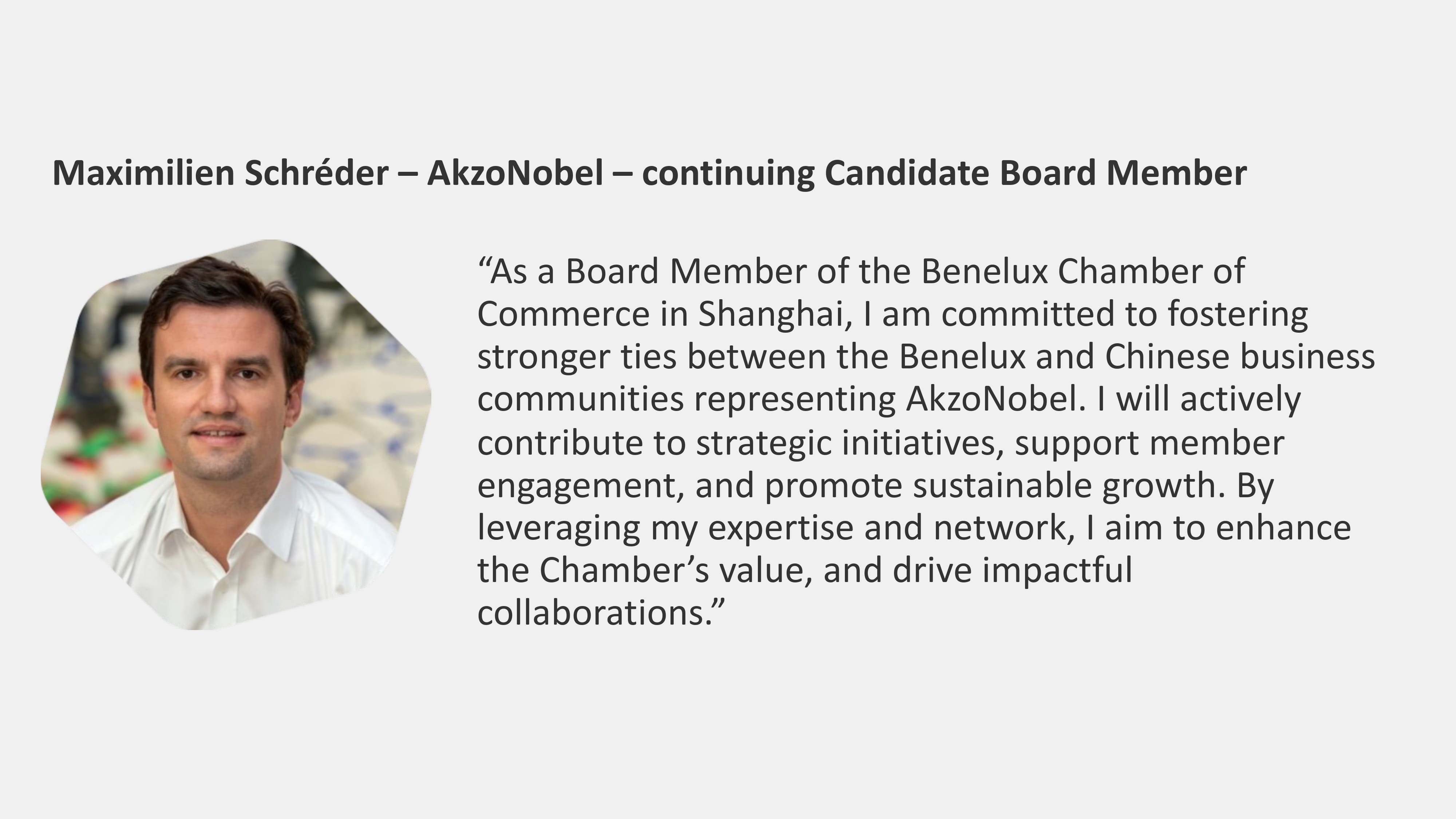This screenshot has width=1456, height=819.
Task: Click 'continuing Candidate Board Member' in title
Action: point(944,173)
